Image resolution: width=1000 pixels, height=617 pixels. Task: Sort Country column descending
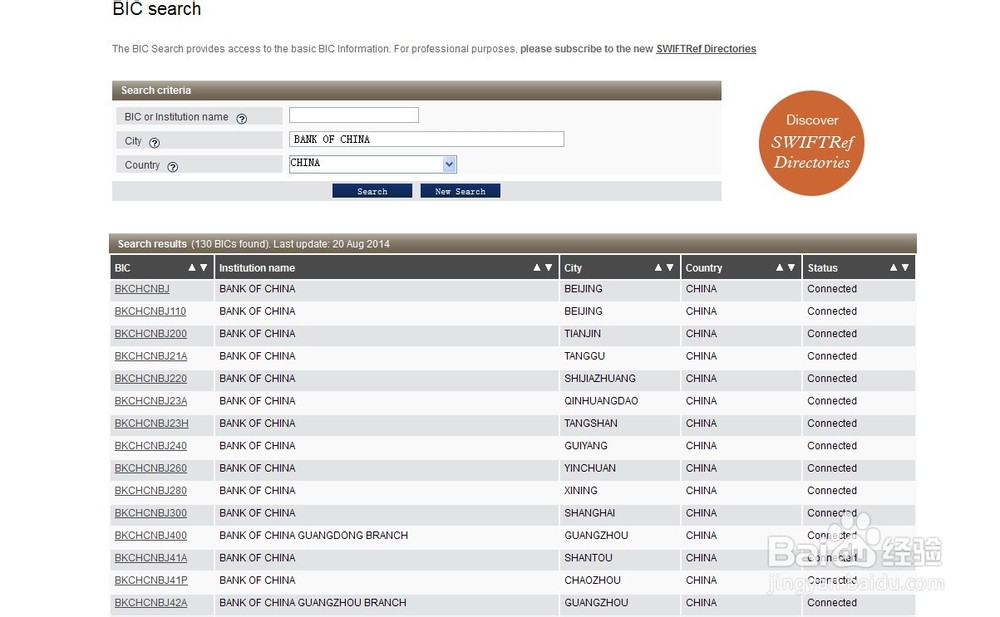[791, 267]
